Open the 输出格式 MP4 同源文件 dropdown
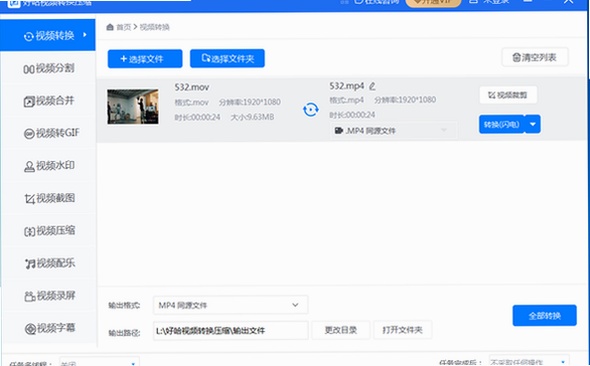 pyautogui.click(x=230, y=305)
